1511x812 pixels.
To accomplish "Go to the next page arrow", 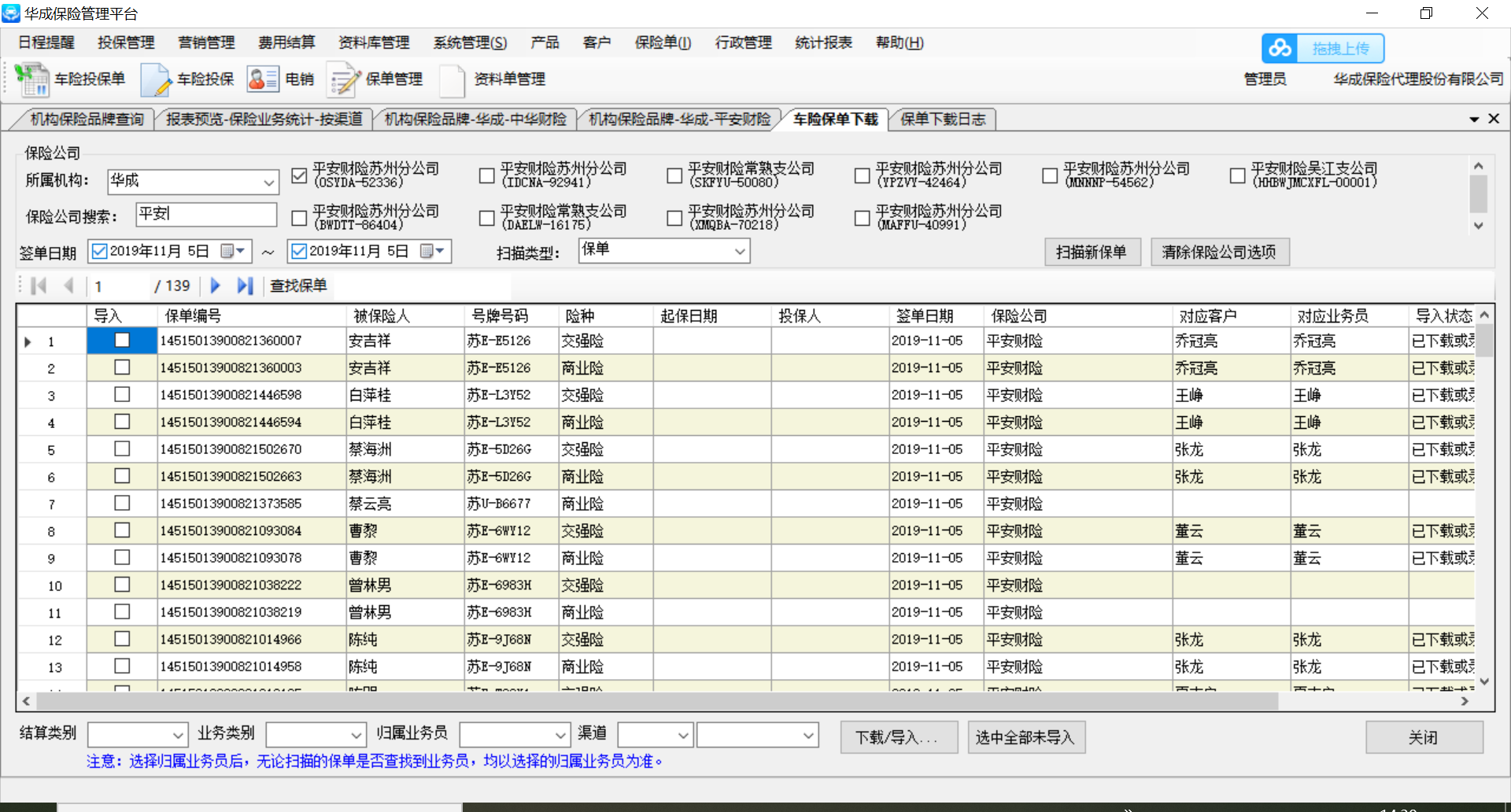I will point(216,286).
